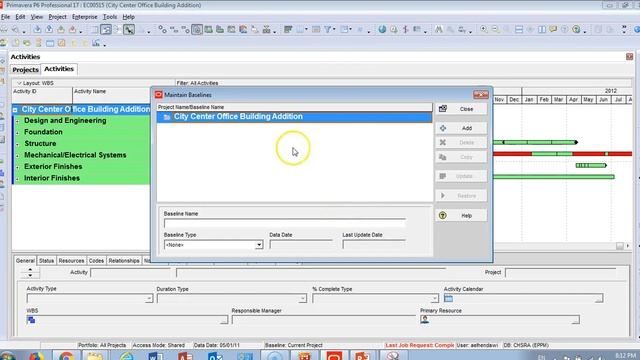Image resolution: width=640 pixels, height=360 pixels.
Task: Open Microsoft Word from the taskbar
Action: pos(156,356)
